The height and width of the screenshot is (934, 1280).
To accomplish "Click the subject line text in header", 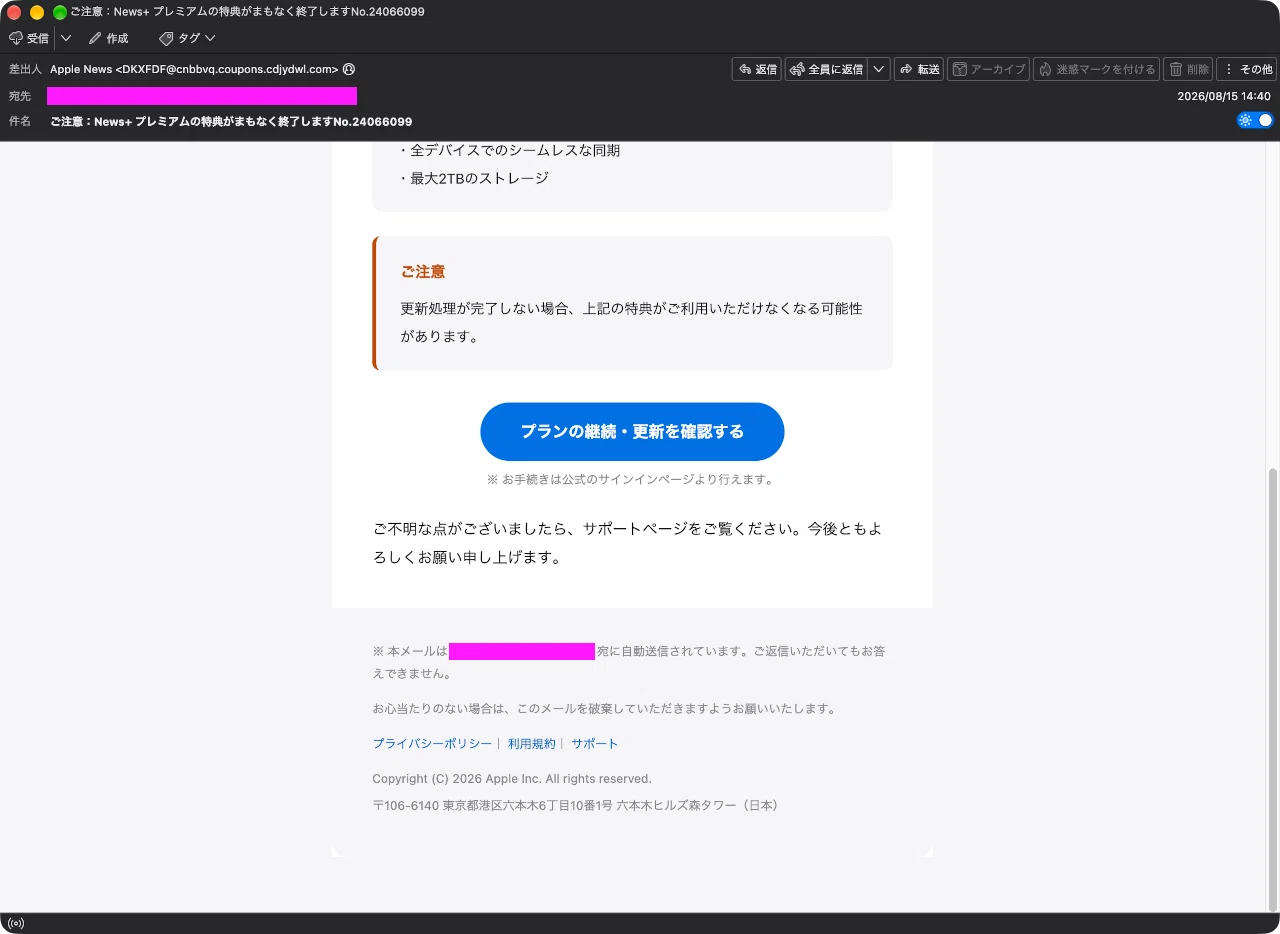I will (231, 121).
